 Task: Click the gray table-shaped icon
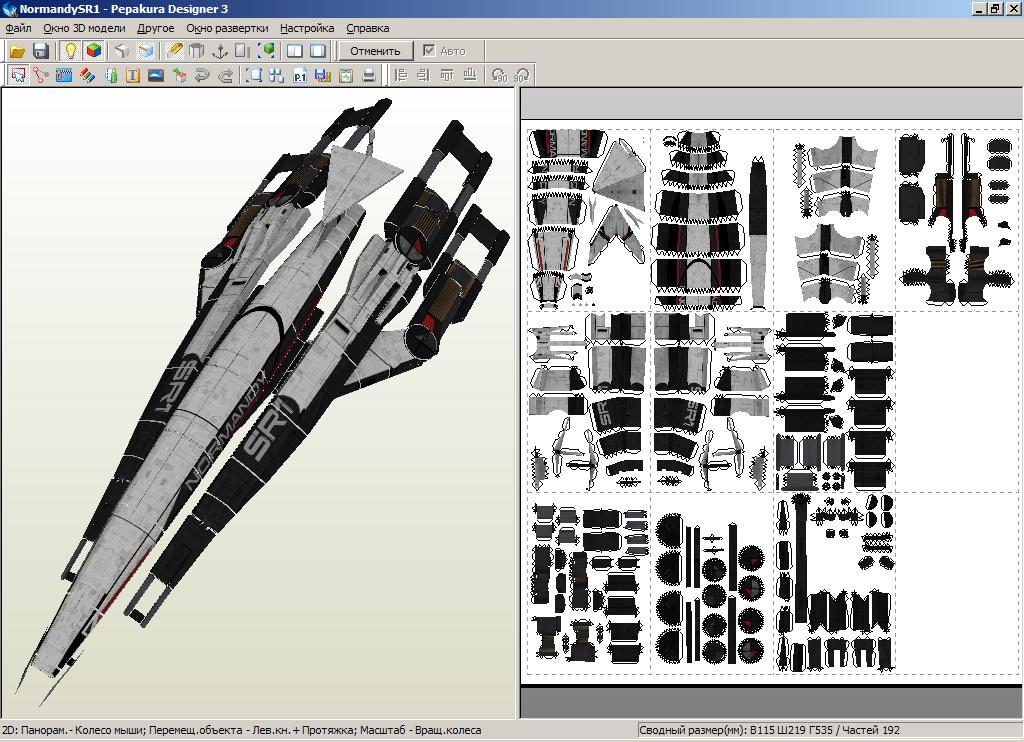pyautogui.click(x=197, y=51)
